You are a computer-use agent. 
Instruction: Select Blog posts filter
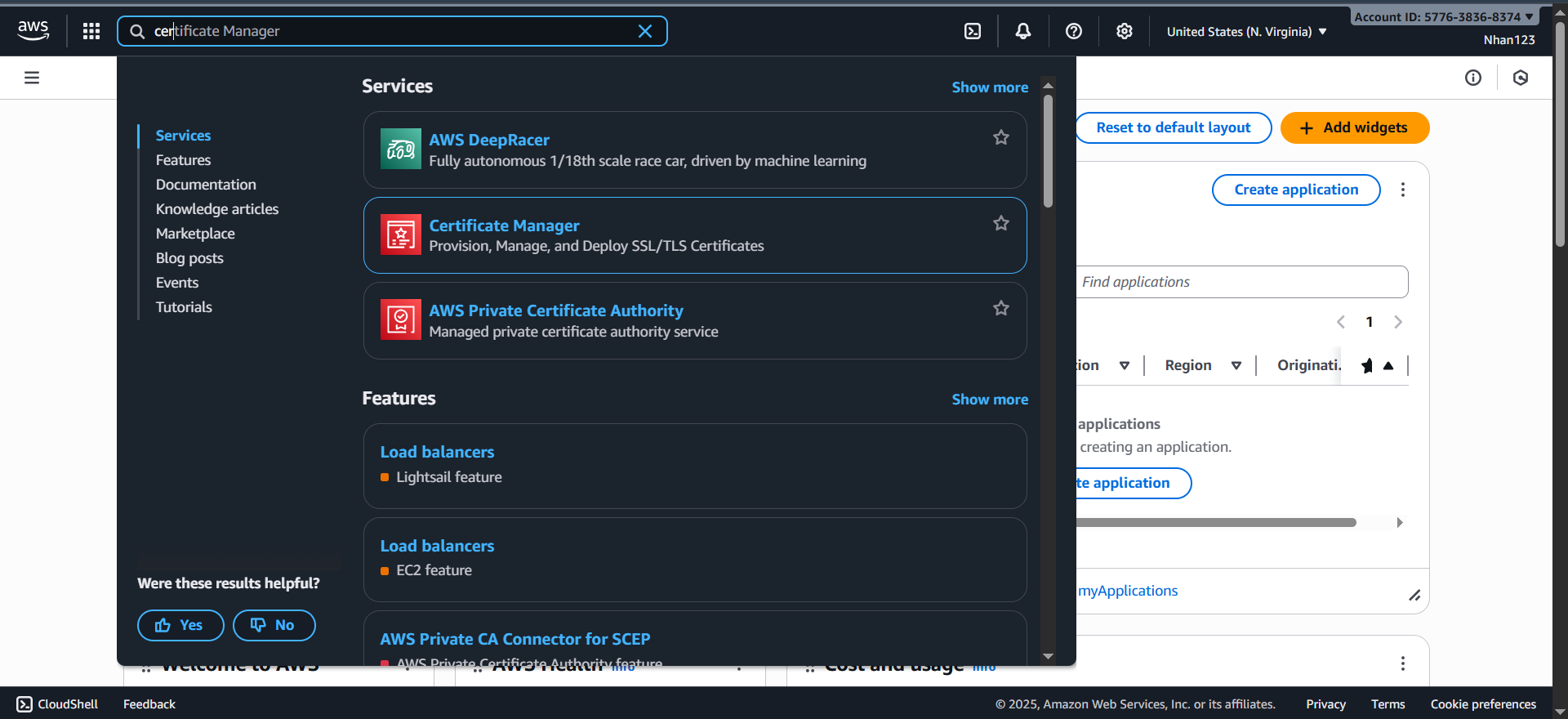pos(189,258)
